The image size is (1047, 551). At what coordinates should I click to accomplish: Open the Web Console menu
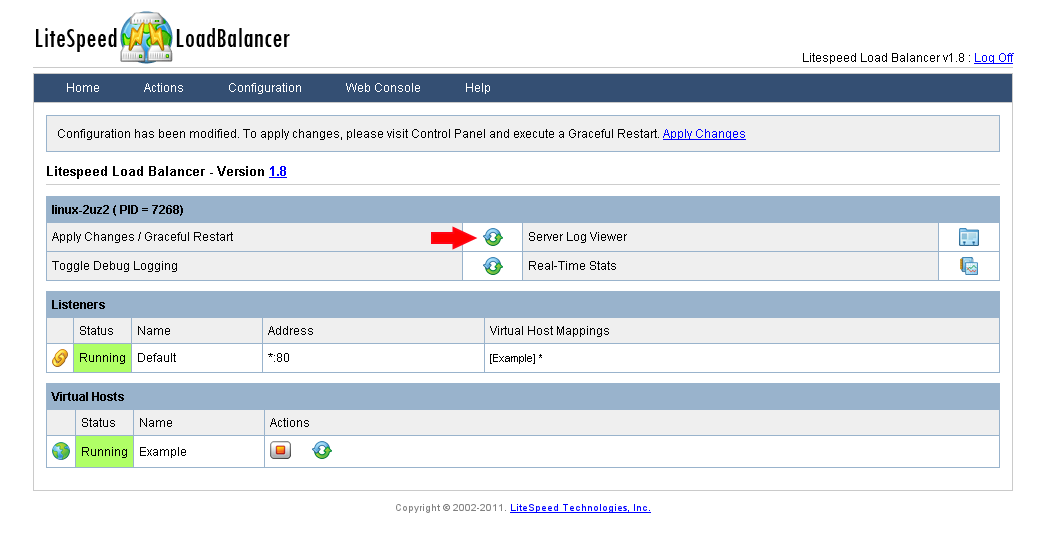[x=383, y=87]
